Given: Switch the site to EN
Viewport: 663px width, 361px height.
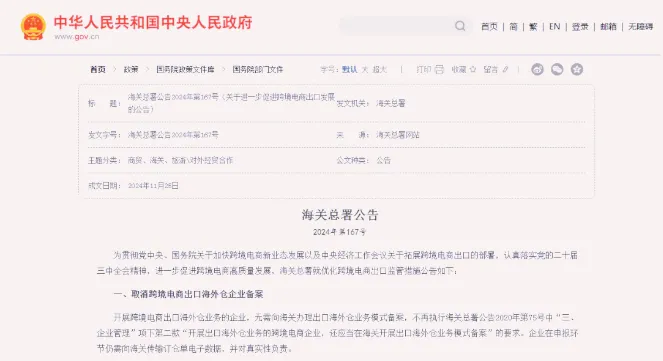Looking at the screenshot, I should click(554, 27).
